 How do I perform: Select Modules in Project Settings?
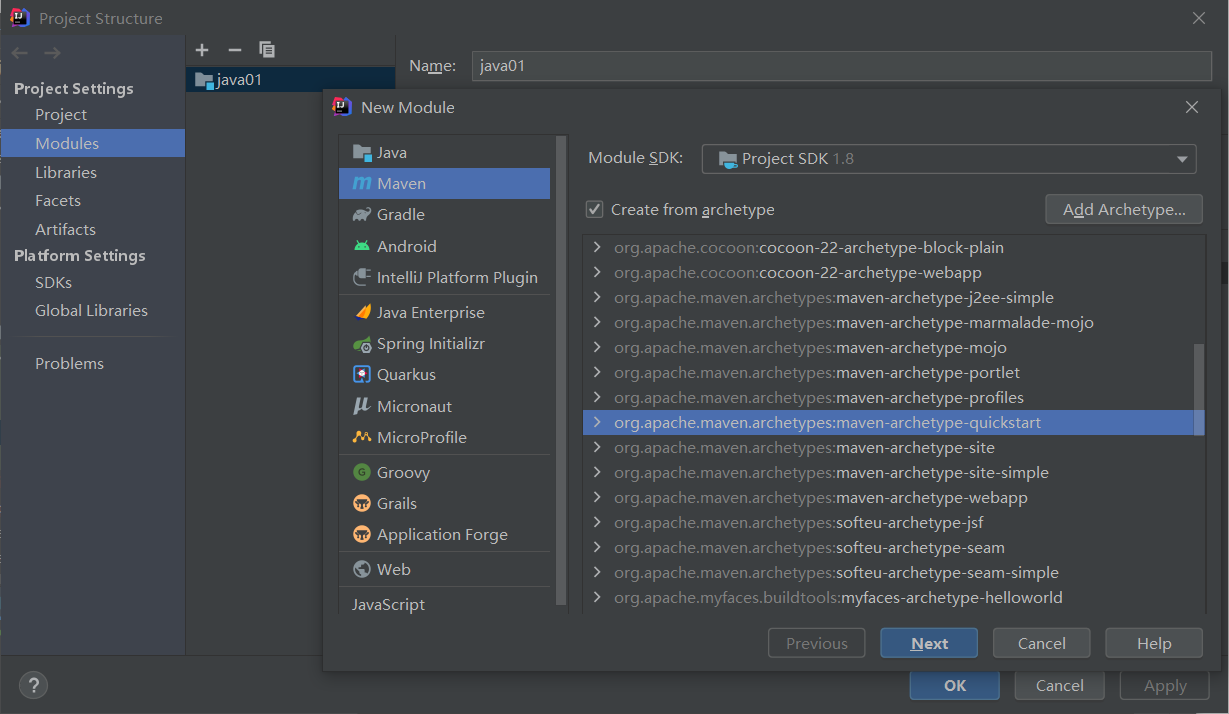pos(92,143)
